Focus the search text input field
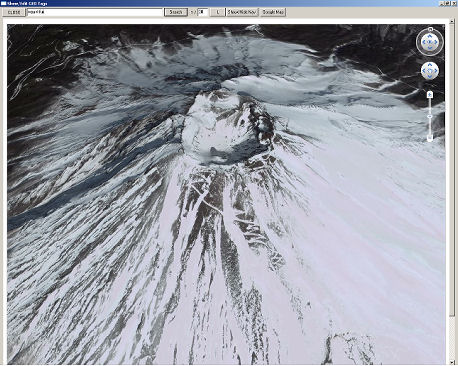 [95, 12]
